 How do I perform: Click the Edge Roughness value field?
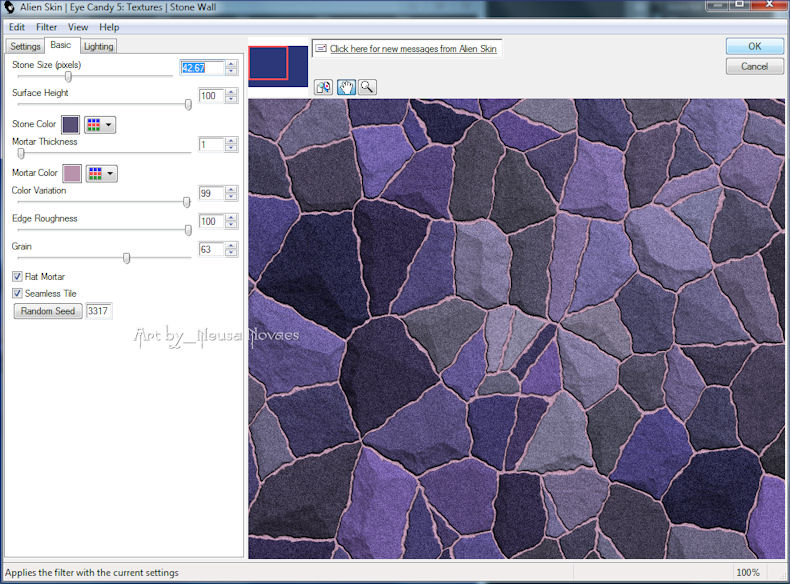tap(211, 221)
